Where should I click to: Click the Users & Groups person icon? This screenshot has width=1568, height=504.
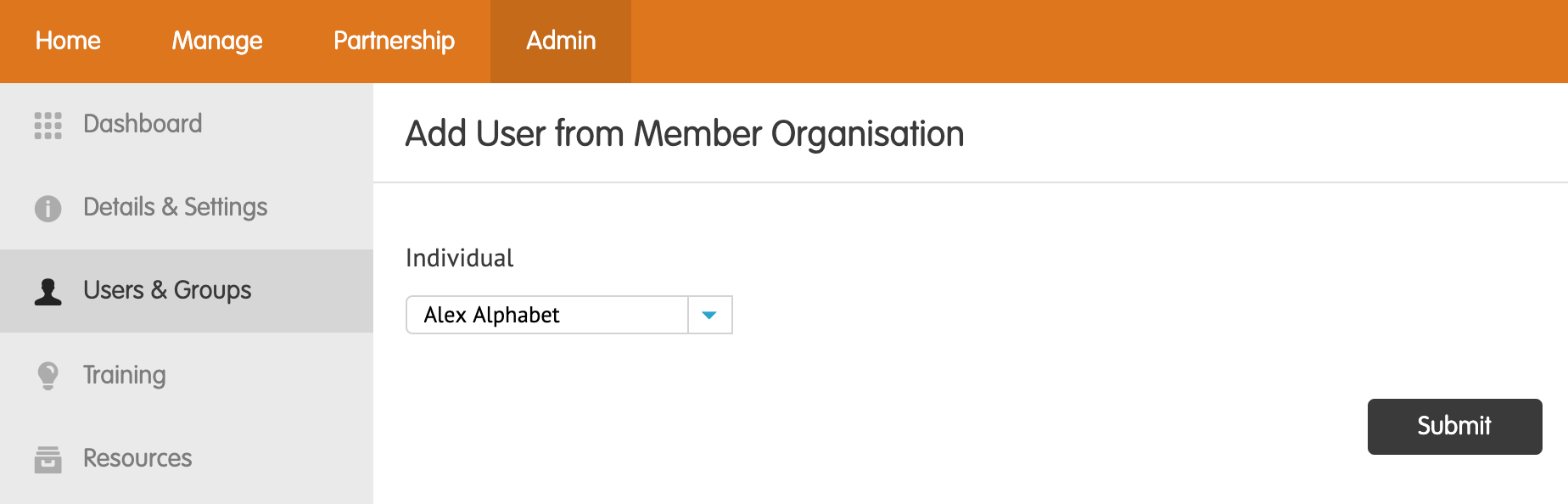tap(48, 291)
